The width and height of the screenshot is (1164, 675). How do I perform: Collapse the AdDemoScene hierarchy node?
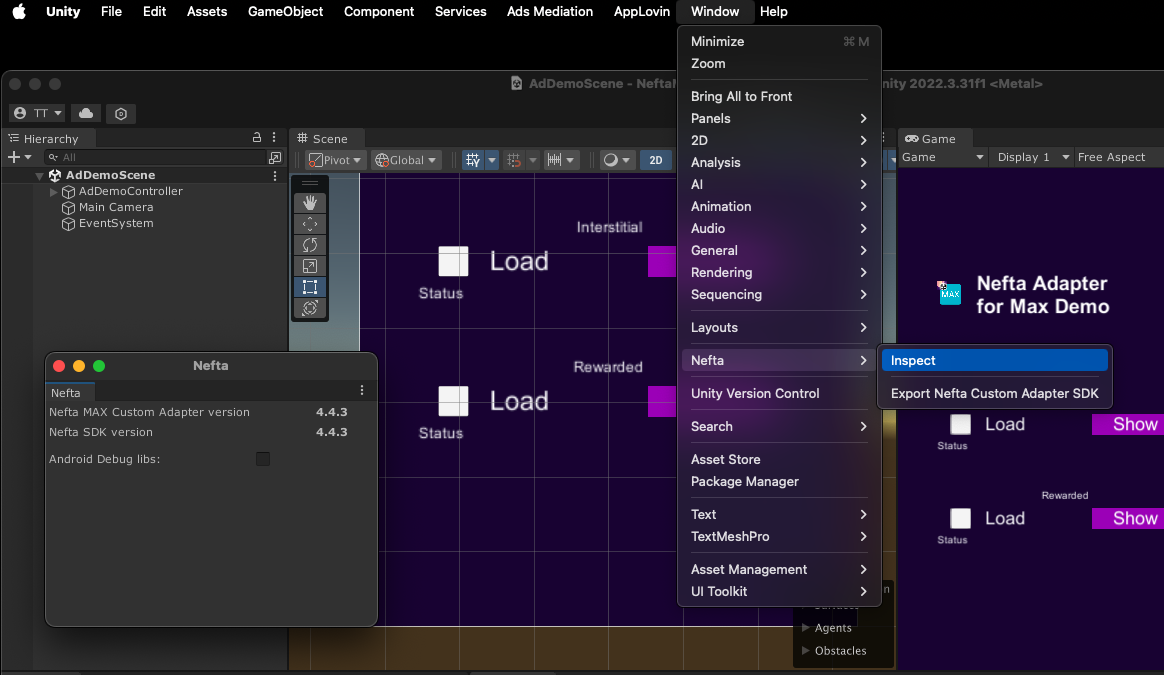[39, 176]
